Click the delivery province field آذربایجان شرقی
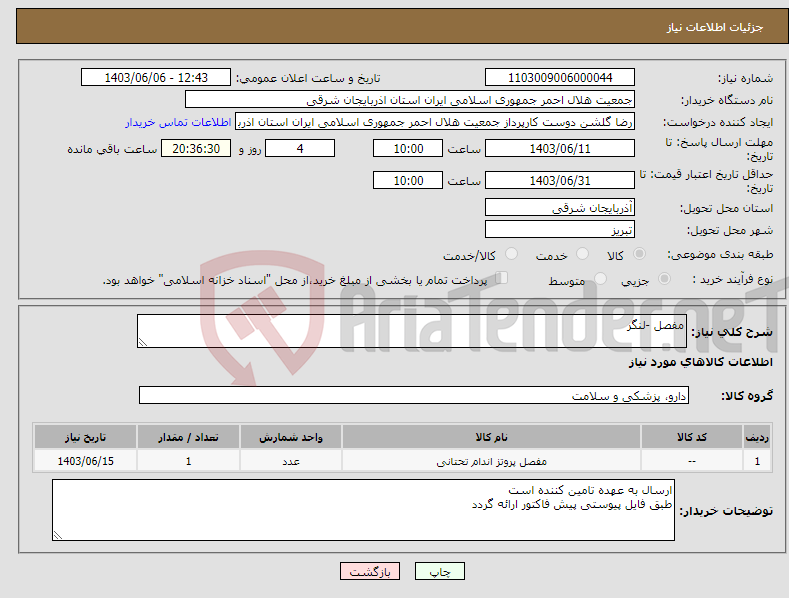The image size is (789, 598). pos(560,207)
